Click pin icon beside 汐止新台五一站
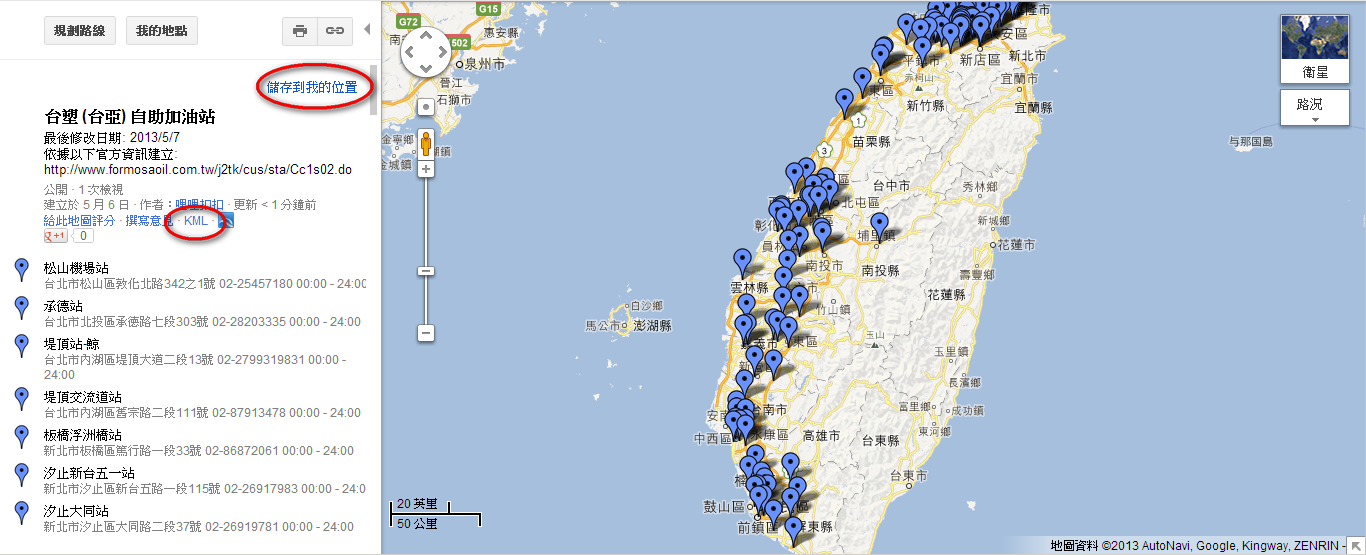The width and height of the screenshot is (1366, 555). point(22,475)
